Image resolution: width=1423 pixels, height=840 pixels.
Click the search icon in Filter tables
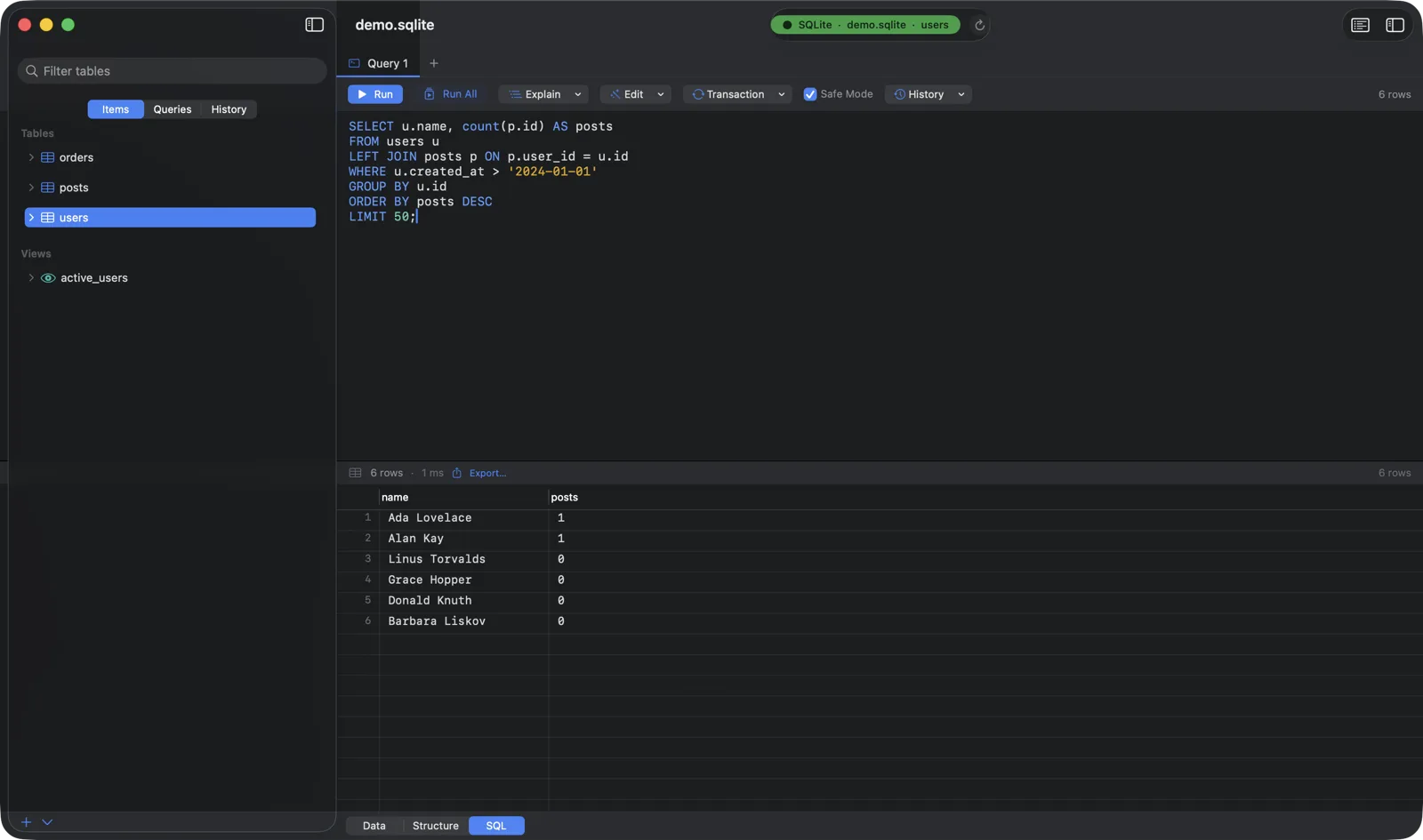pyautogui.click(x=32, y=71)
